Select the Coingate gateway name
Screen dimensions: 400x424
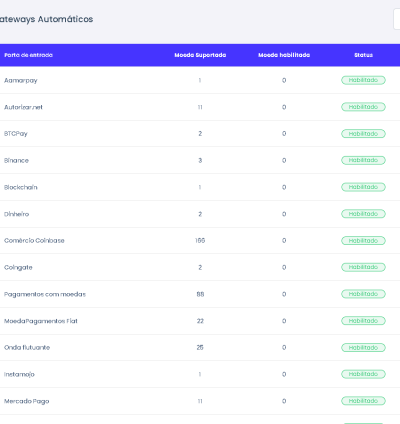coord(18,267)
